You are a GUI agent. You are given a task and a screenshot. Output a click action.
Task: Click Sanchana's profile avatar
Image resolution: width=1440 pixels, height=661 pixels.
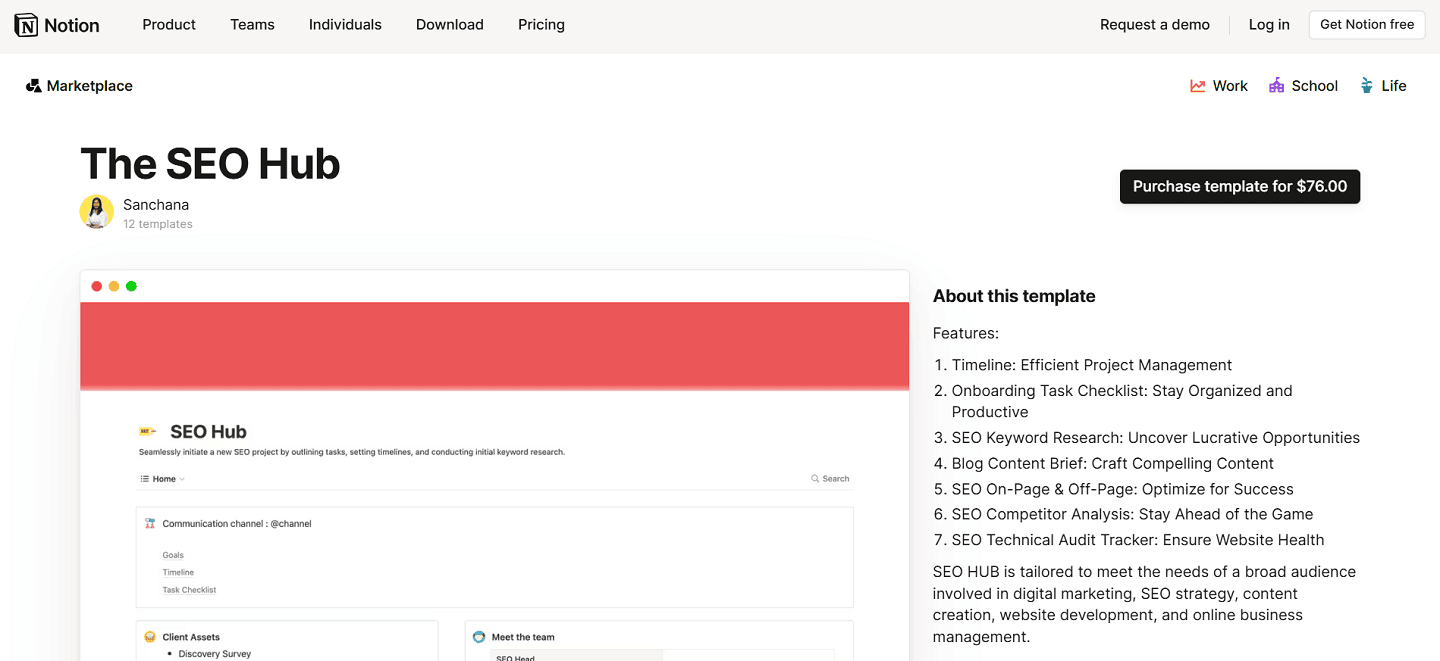click(96, 212)
